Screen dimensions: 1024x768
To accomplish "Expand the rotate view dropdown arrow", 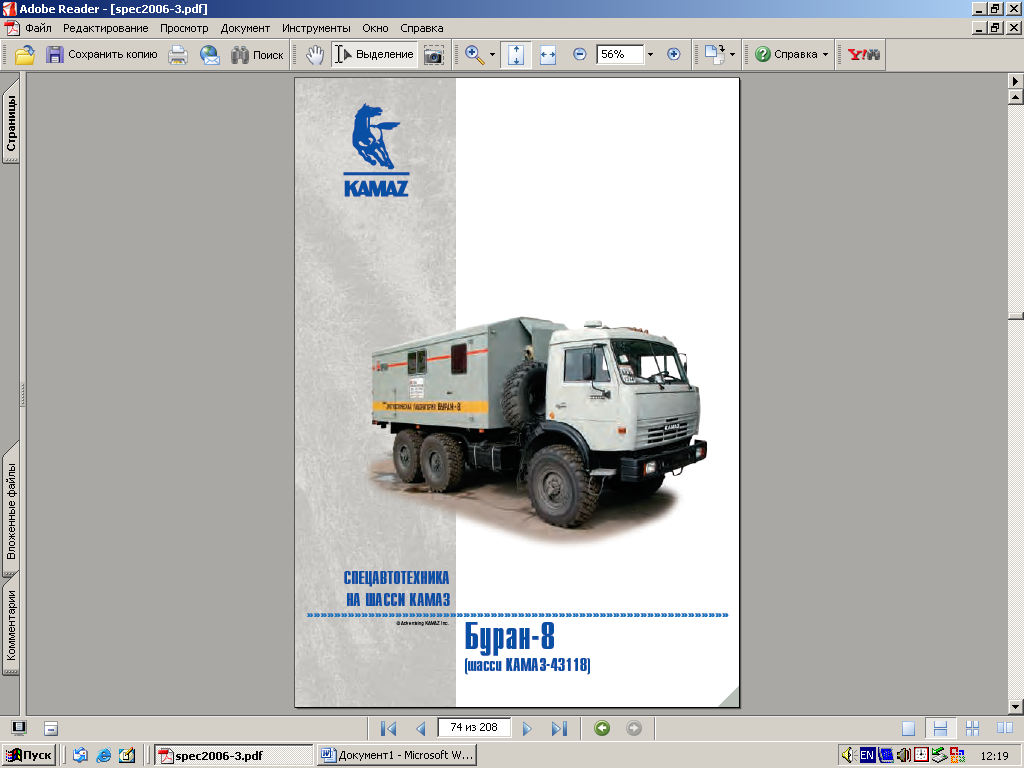I will click(732, 55).
